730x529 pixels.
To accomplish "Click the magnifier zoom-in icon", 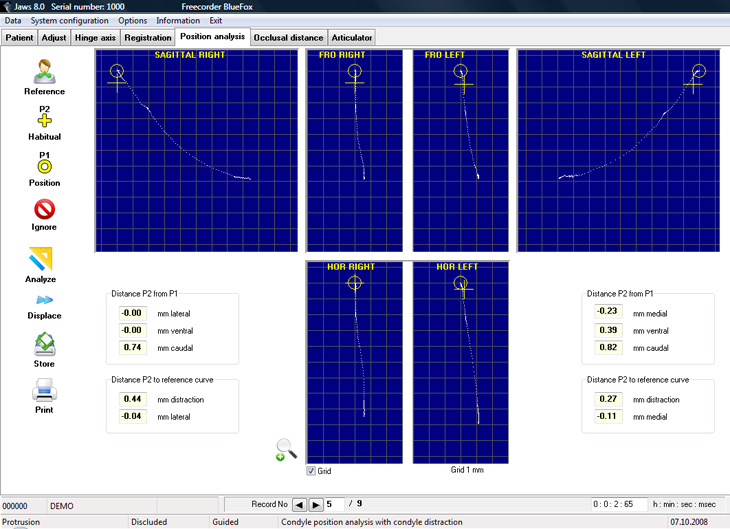I will (286, 450).
